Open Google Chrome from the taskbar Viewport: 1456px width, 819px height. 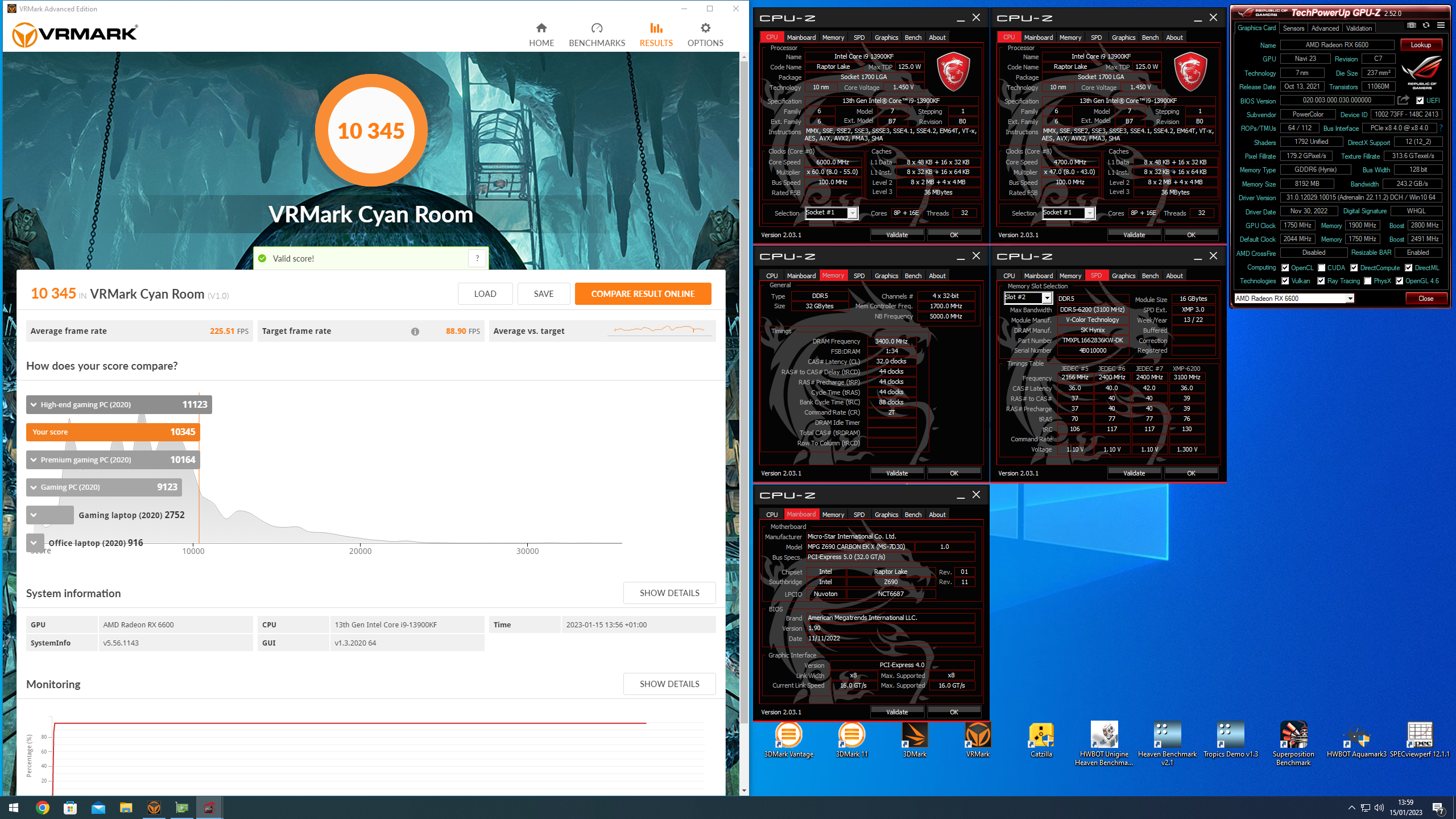coord(42,808)
